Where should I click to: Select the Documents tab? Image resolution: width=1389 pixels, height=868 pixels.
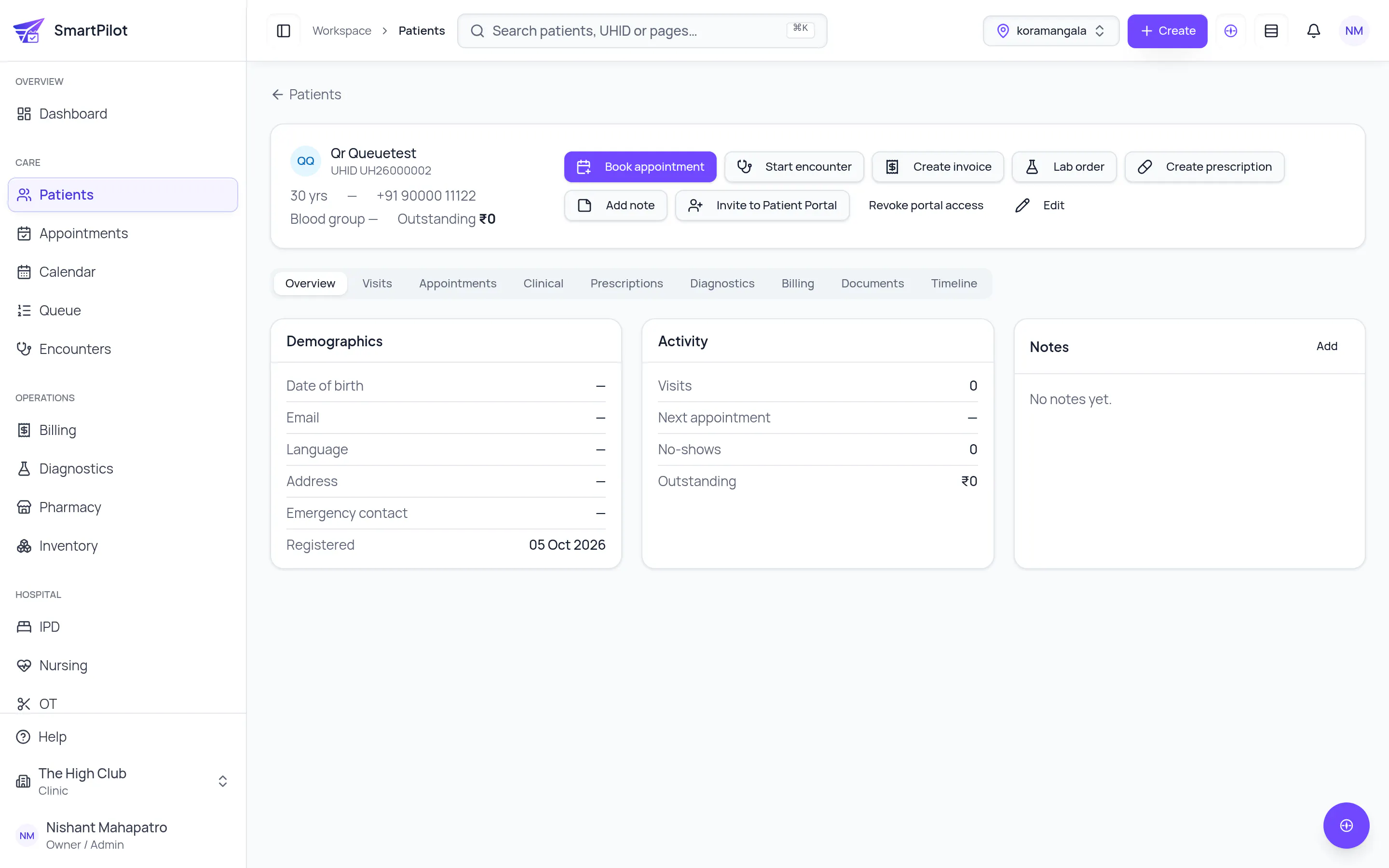click(x=872, y=284)
